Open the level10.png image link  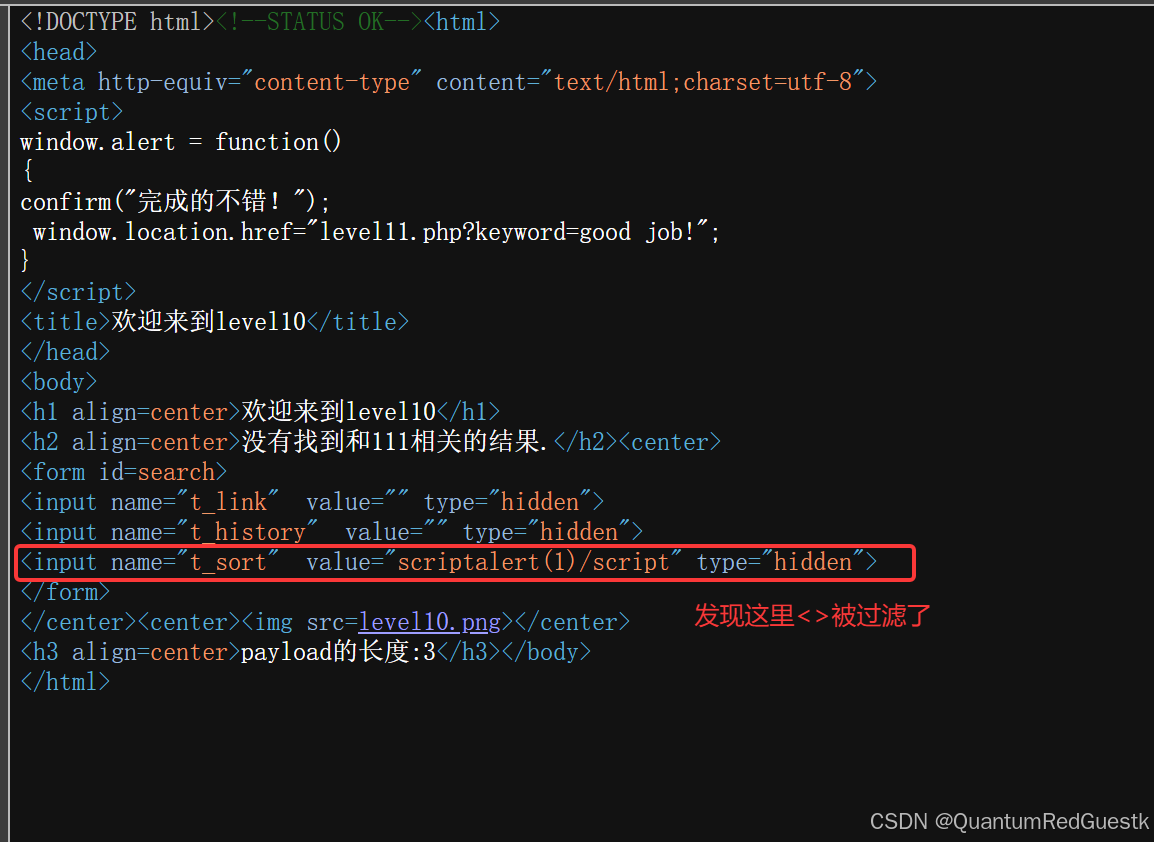tap(429, 623)
